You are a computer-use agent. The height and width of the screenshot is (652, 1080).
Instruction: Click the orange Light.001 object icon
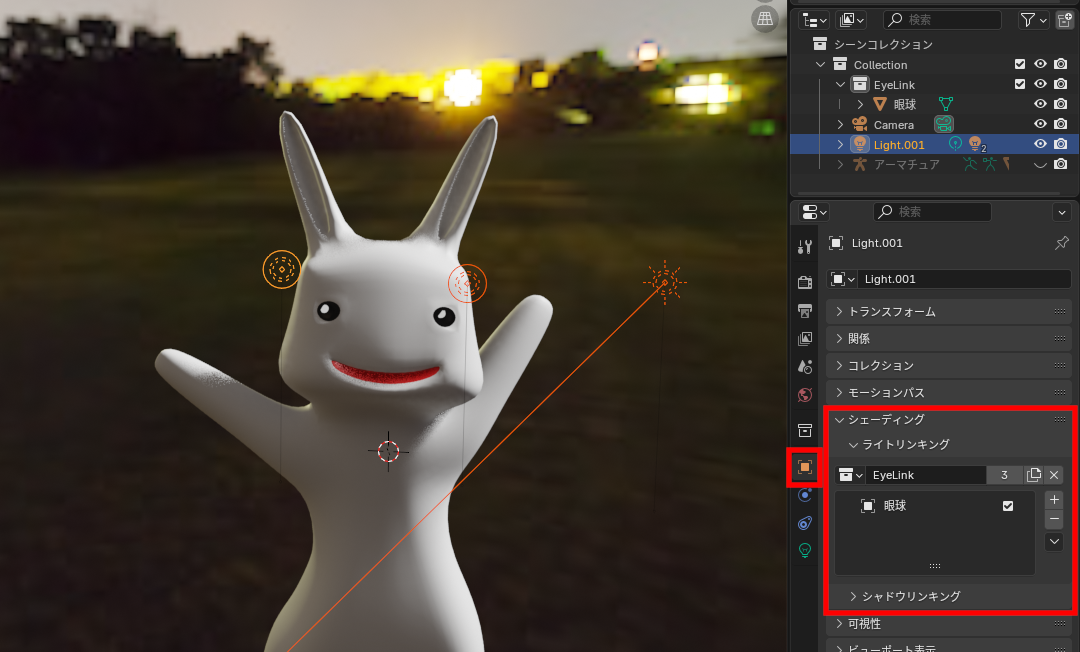(860, 144)
